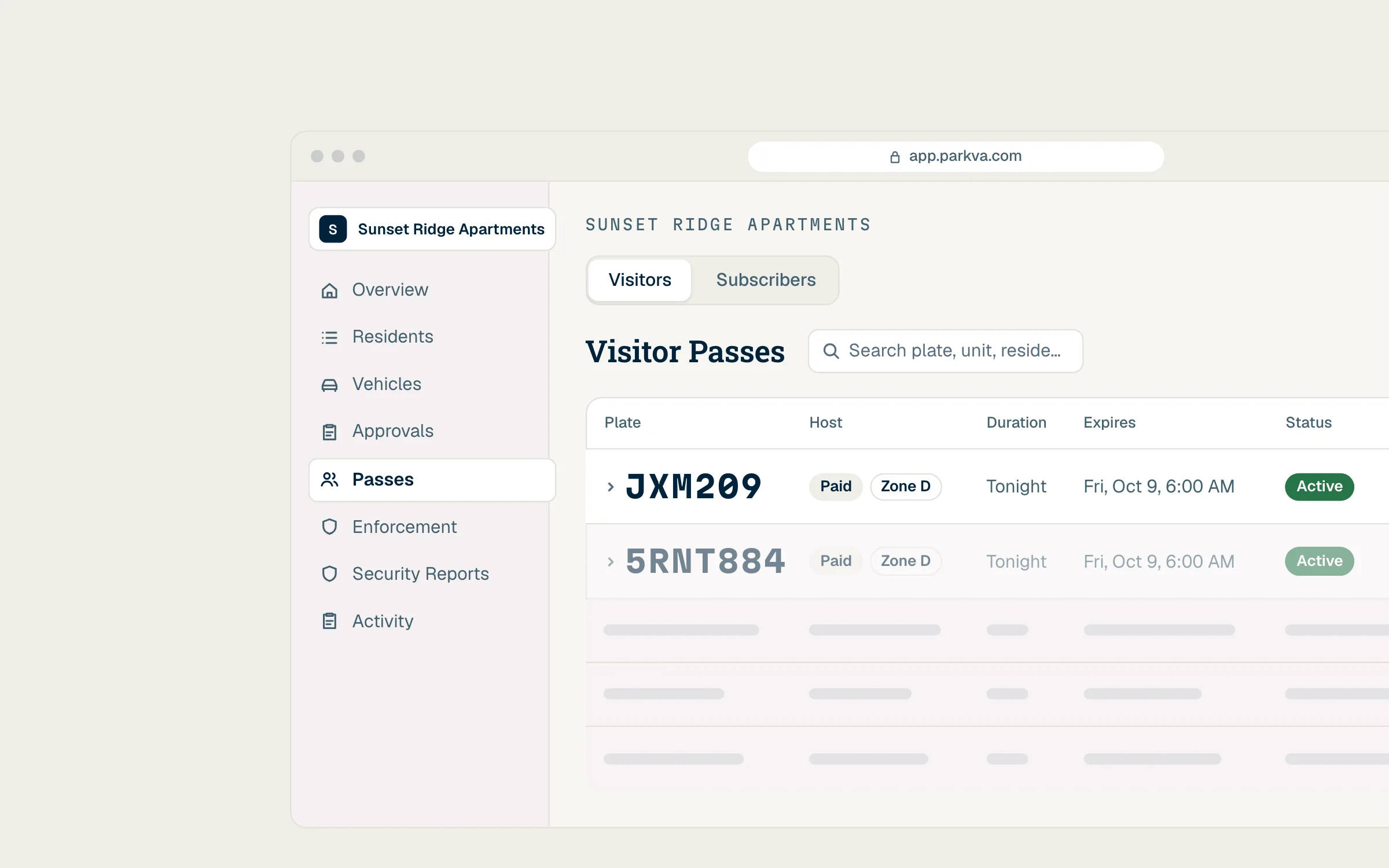
Task: Click the Plate column header
Action: (623, 423)
